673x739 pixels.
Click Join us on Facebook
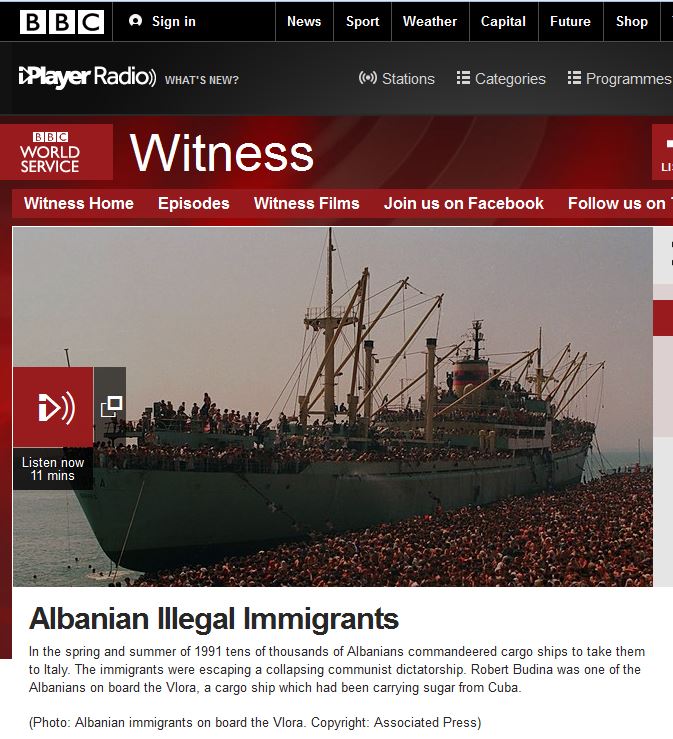464,204
